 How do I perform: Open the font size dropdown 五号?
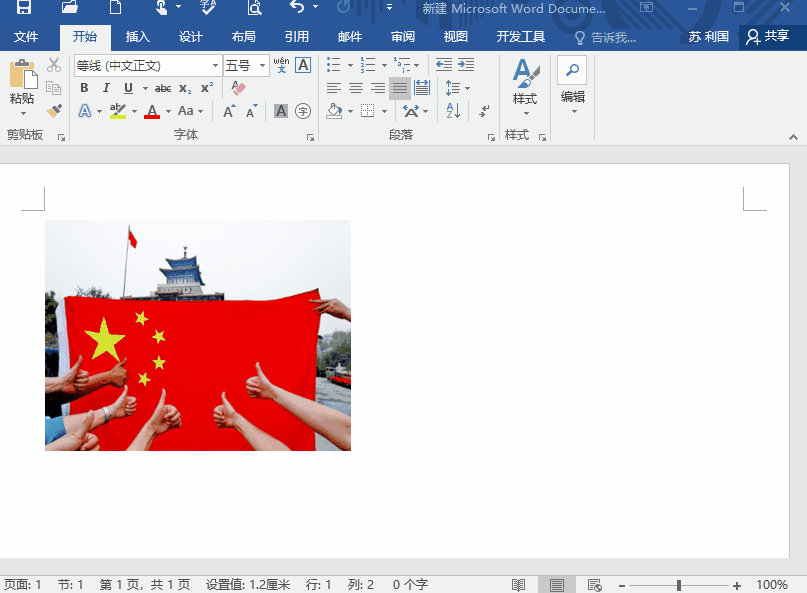click(x=263, y=66)
